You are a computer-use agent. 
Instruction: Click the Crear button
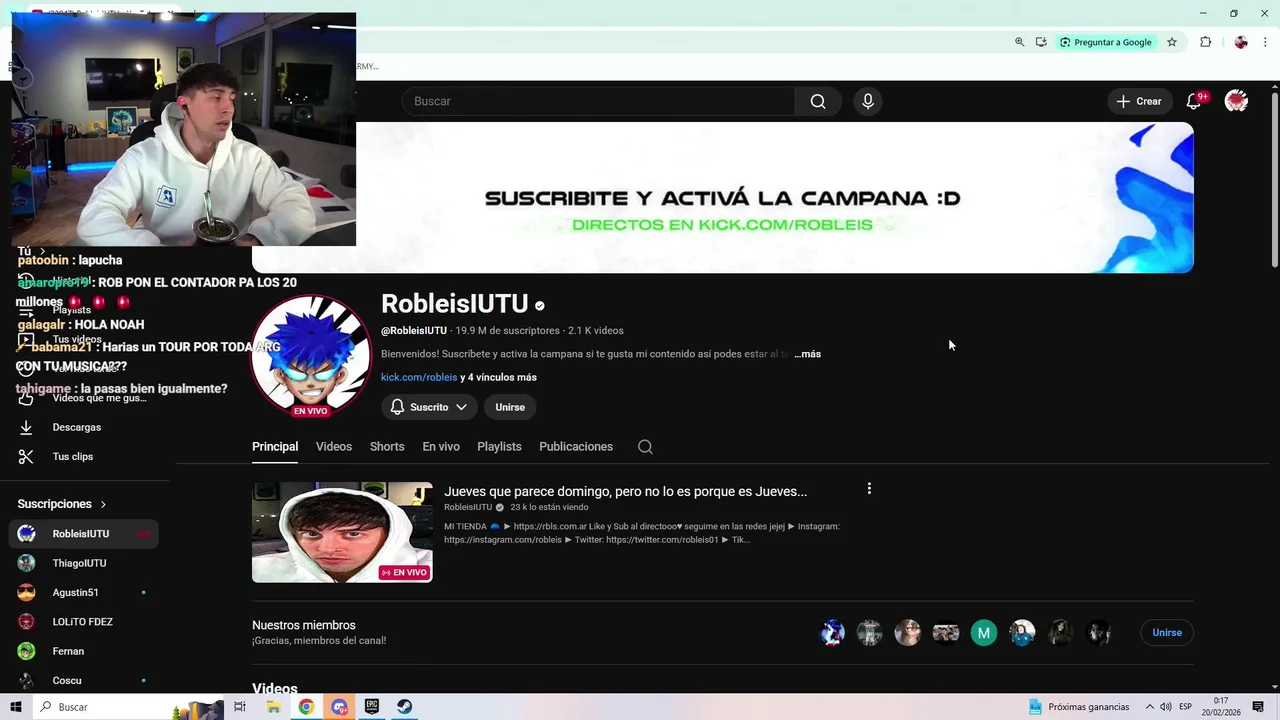tap(1139, 101)
